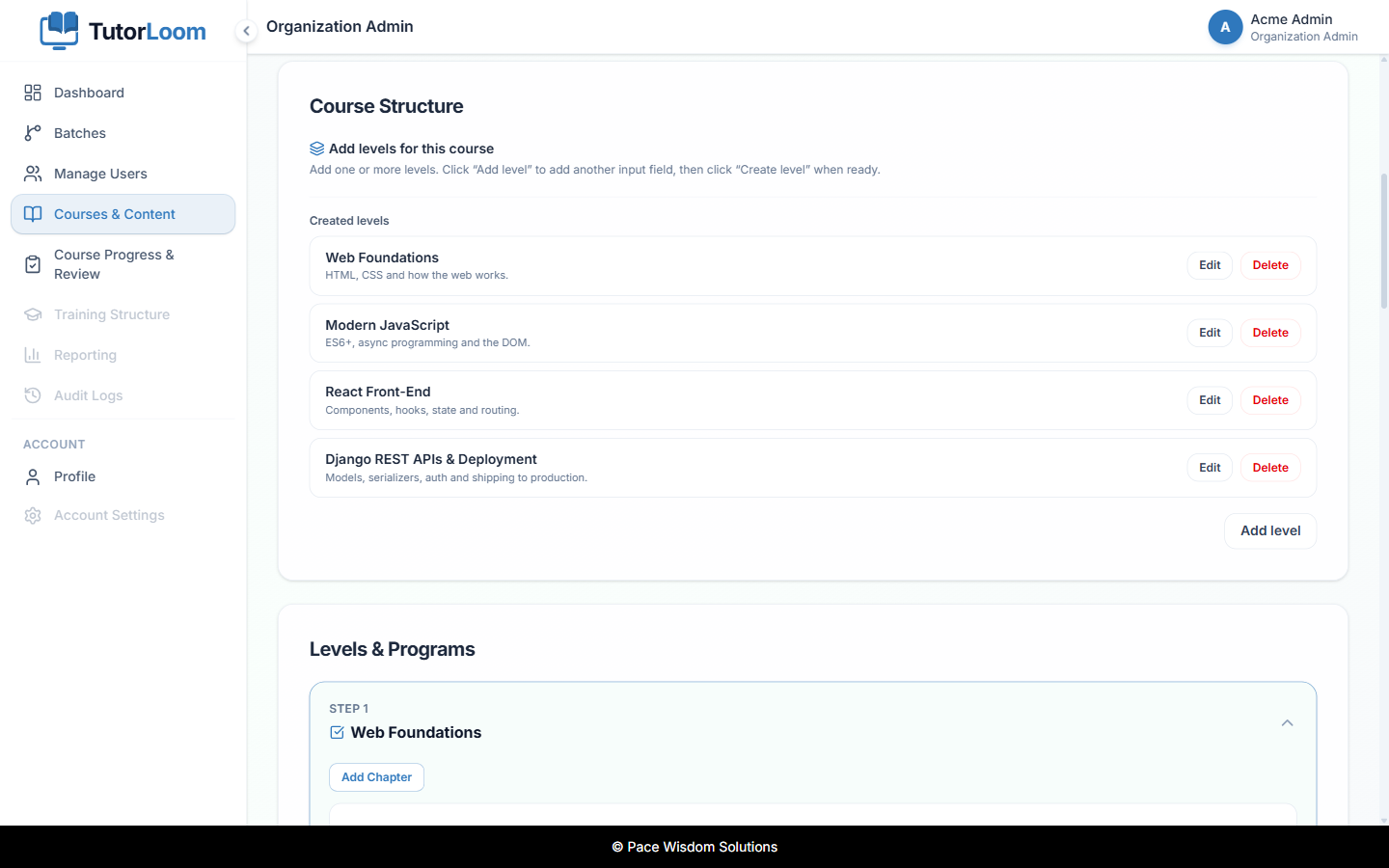Click the checklist icon beside Web Foundations step
Image resolution: width=1389 pixels, height=868 pixels.
[337, 732]
